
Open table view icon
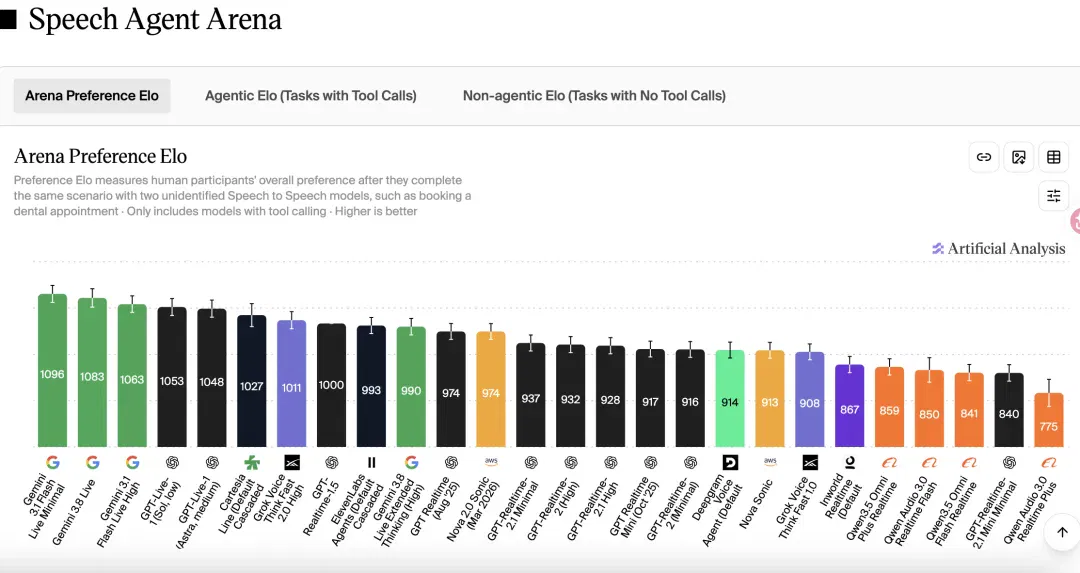point(1054,157)
